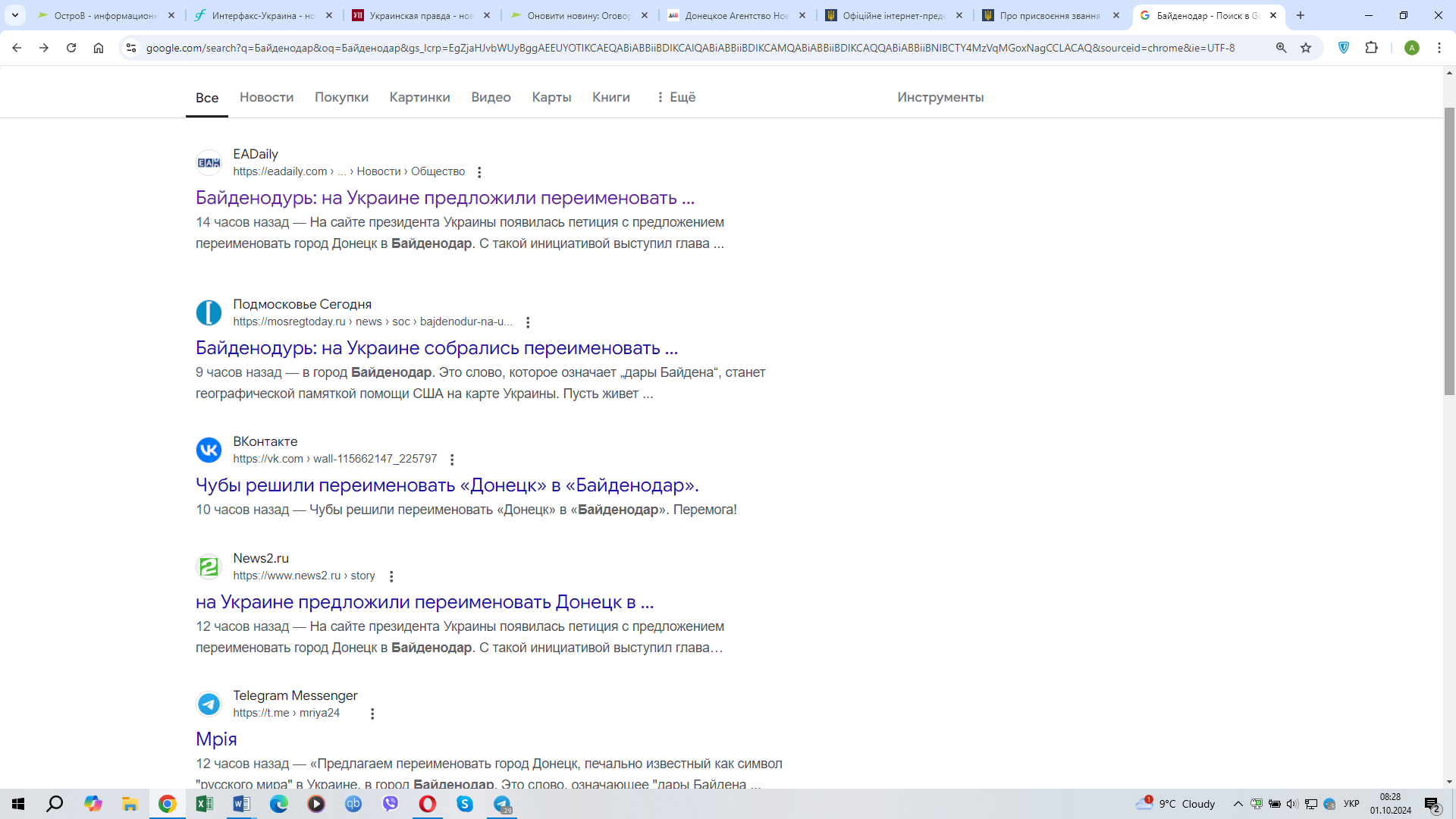The width and height of the screenshot is (1456, 819).
Task: Open Excel from the taskbar
Action: 204,804
